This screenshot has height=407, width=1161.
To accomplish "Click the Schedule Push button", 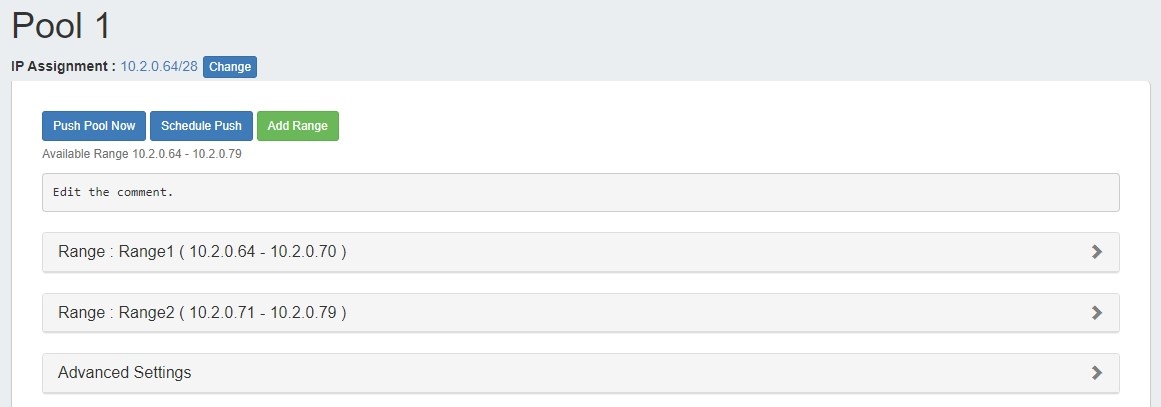I will pyautogui.click(x=201, y=126).
